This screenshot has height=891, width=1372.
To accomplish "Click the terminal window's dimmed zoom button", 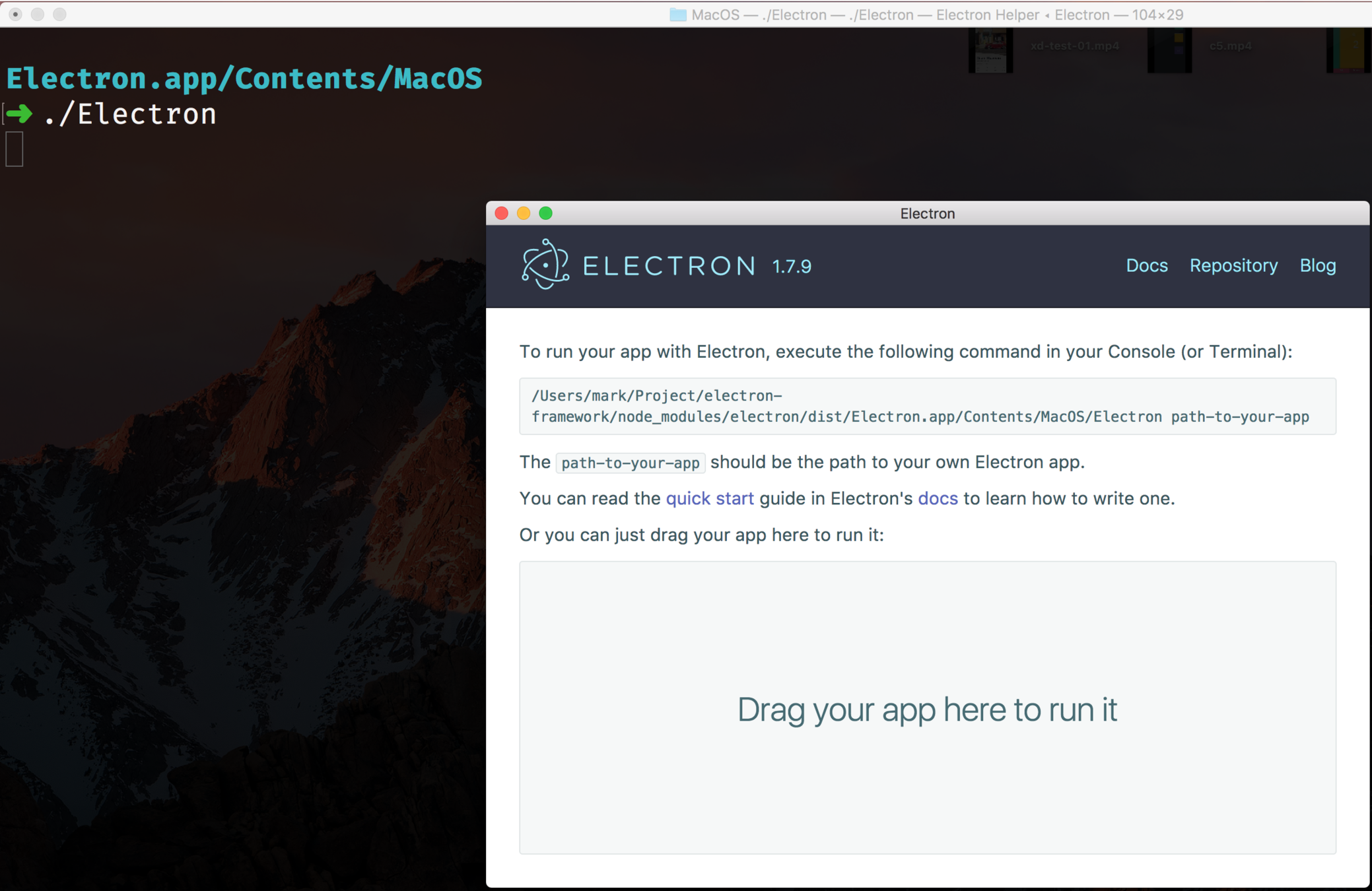I will pos(59,14).
